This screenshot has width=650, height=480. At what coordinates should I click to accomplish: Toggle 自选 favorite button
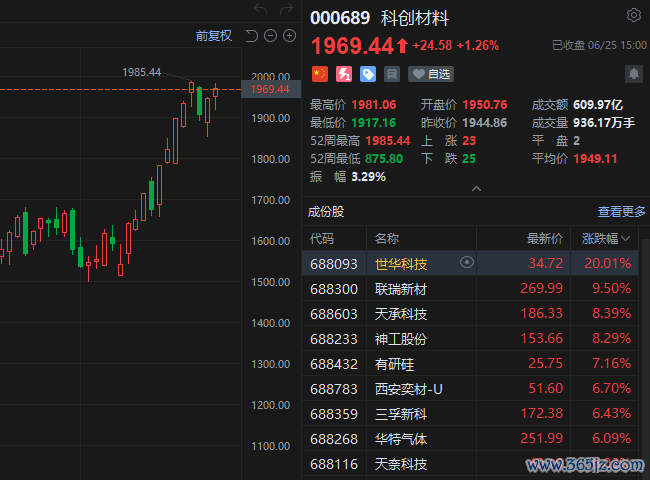pyautogui.click(x=431, y=74)
